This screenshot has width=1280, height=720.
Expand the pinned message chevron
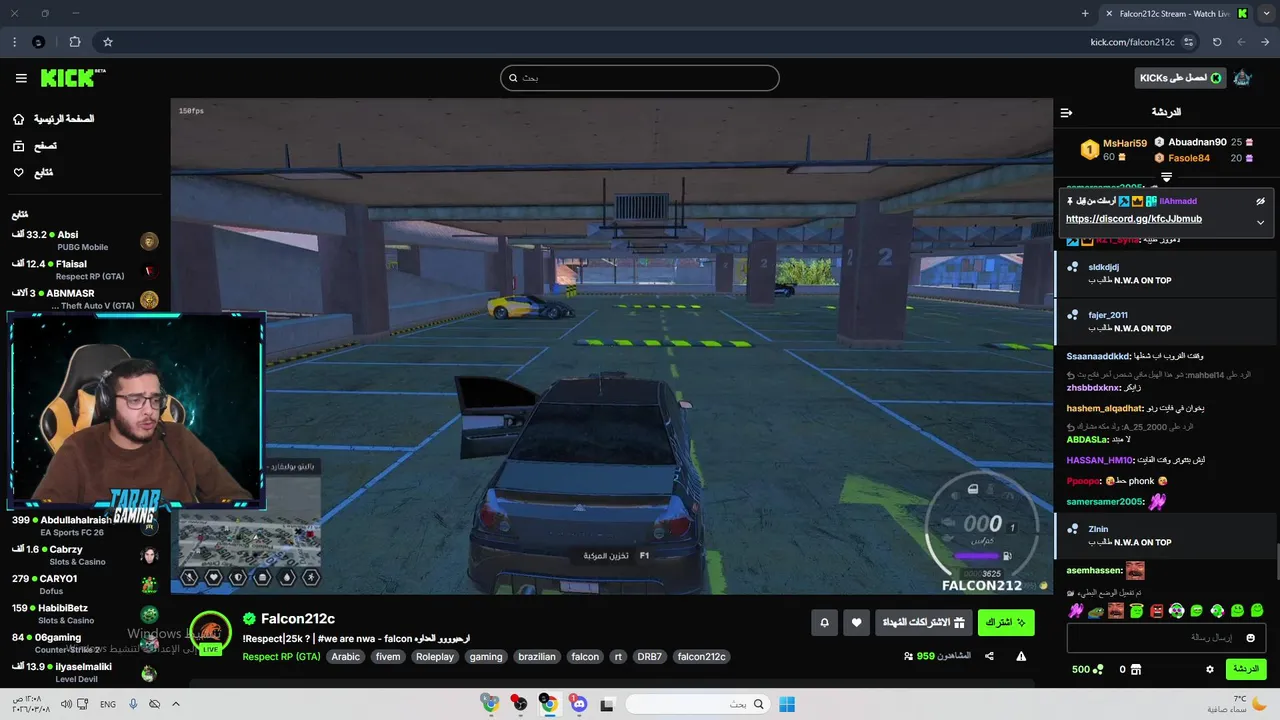(x=1260, y=222)
